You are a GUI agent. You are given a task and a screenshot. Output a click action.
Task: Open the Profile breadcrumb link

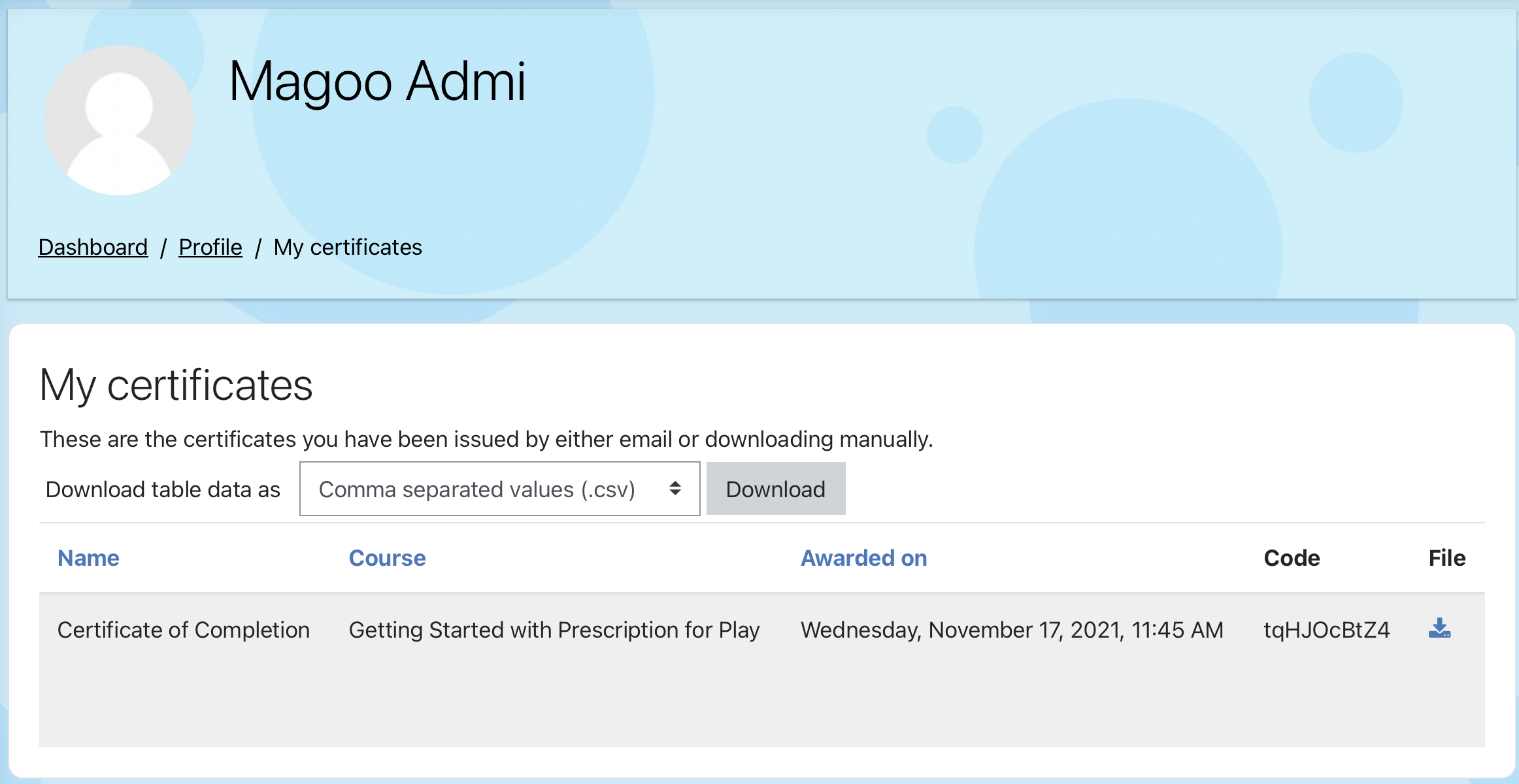[210, 248]
